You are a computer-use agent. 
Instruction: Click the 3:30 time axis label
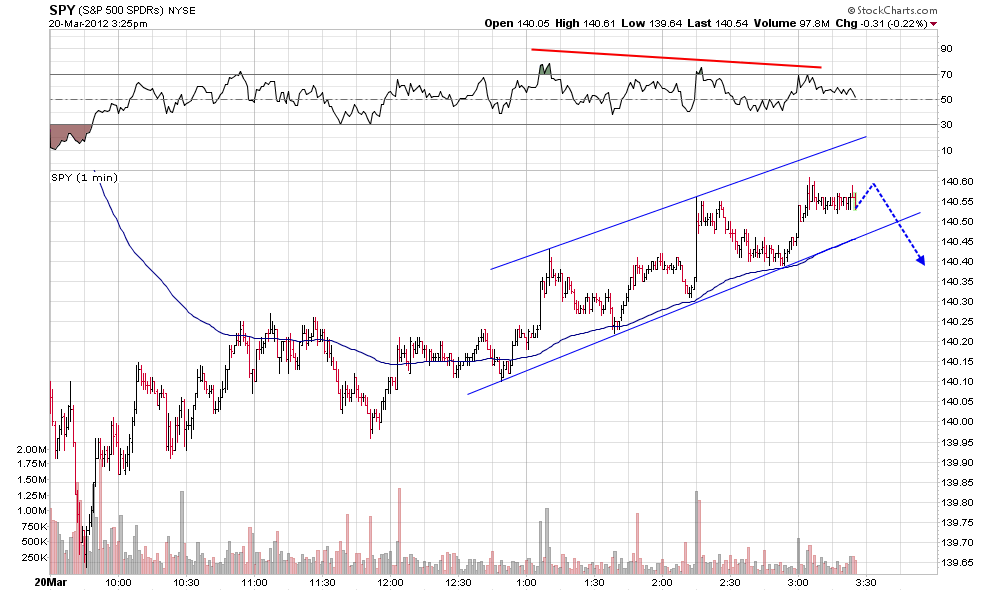coord(866,582)
